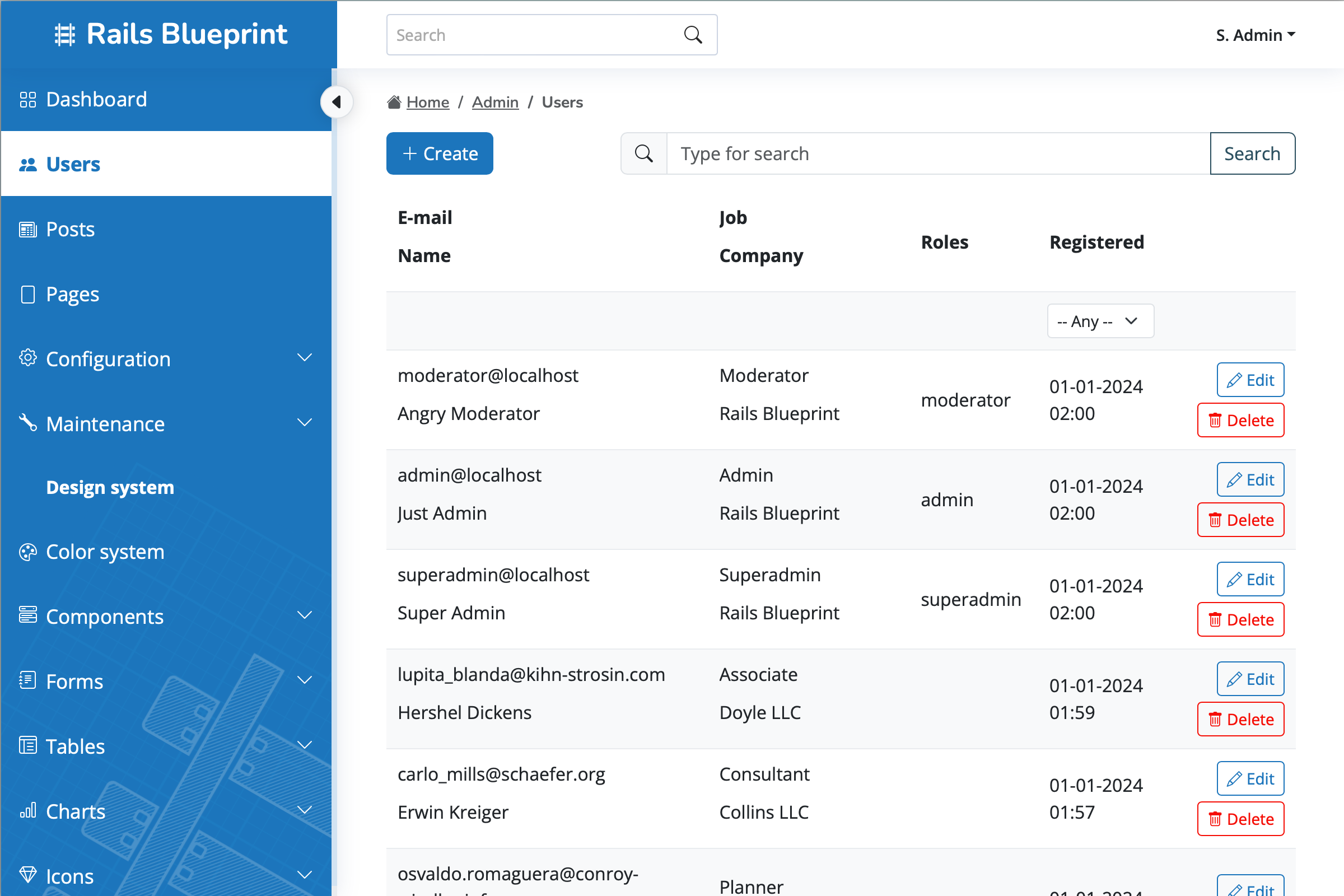This screenshot has height=896, width=1344.
Task: Open the roles filter dropdown showing Any
Action: coord(1100,320)
